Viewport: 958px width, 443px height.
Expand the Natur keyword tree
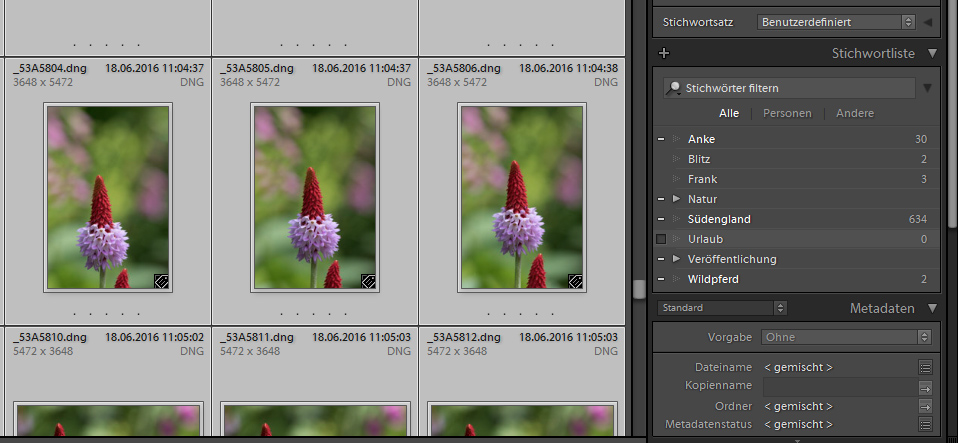[676, 199]
